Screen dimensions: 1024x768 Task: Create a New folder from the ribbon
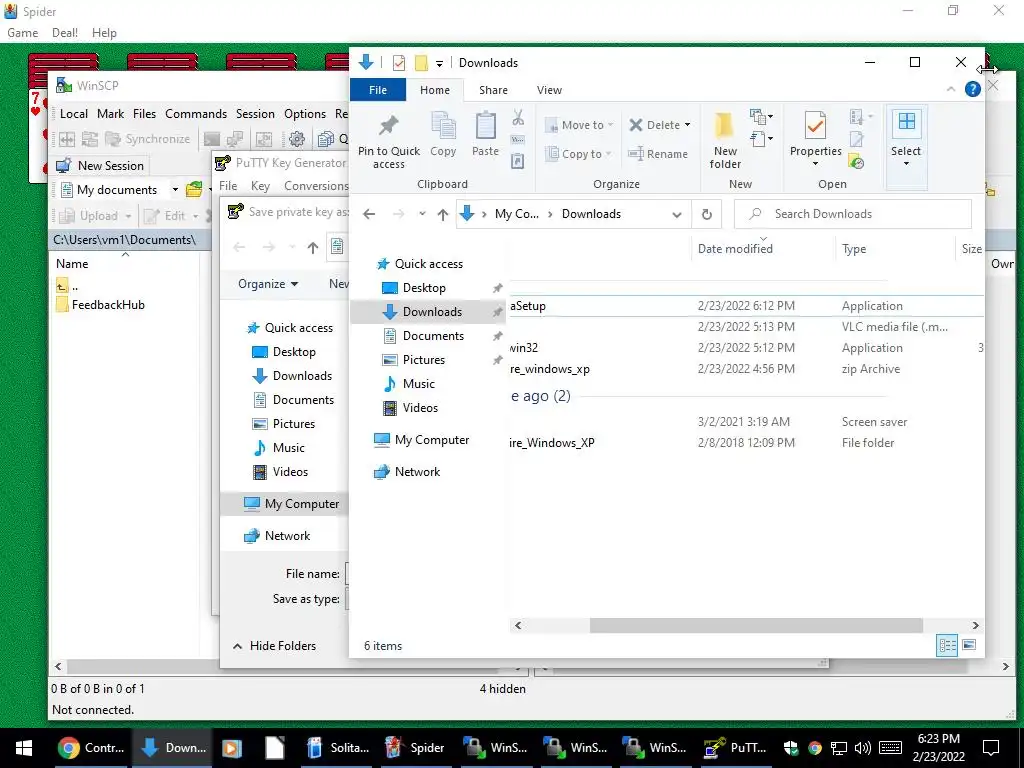coord(725,140)
